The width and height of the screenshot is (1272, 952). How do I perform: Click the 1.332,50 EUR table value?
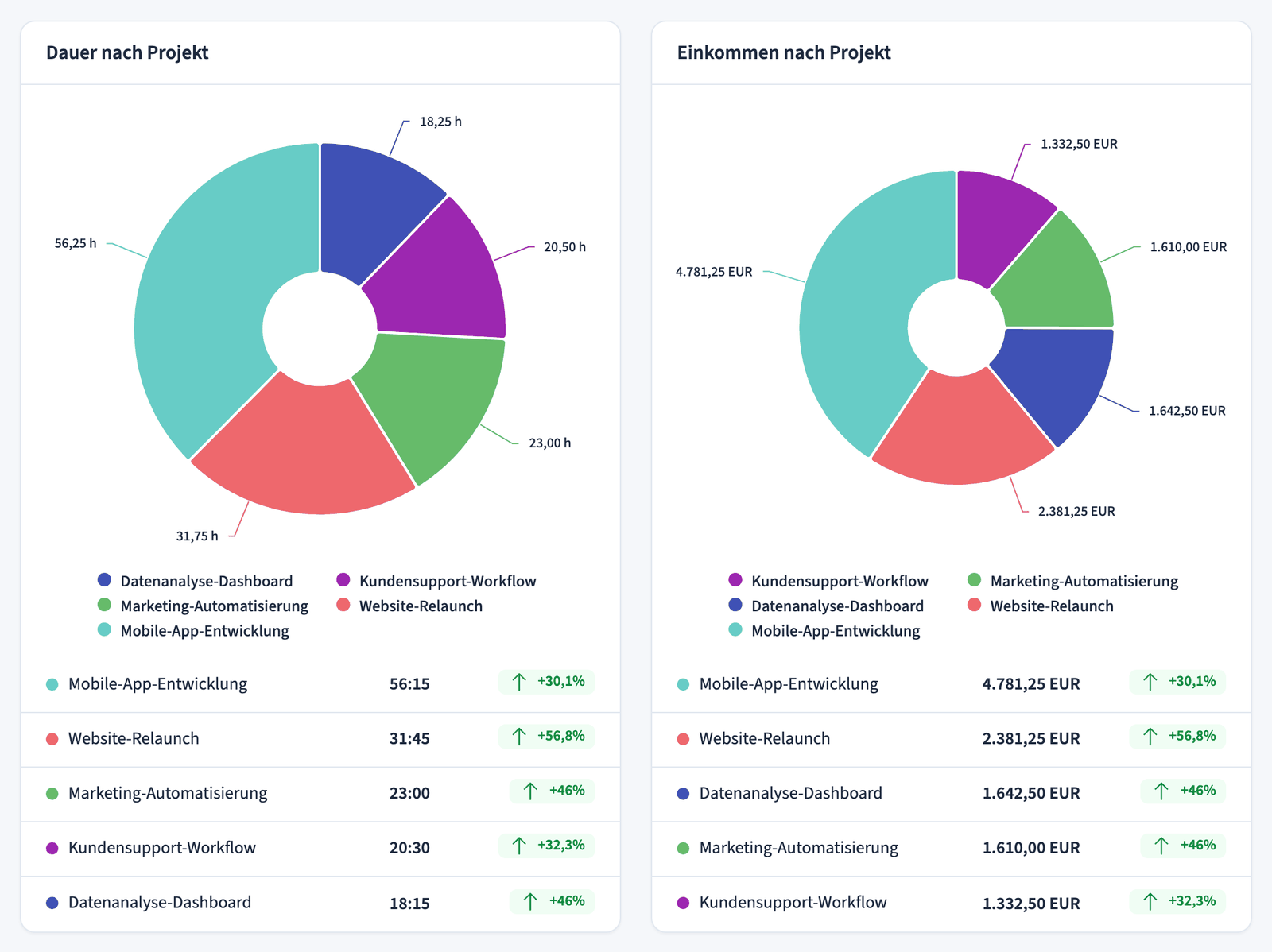1031,904
